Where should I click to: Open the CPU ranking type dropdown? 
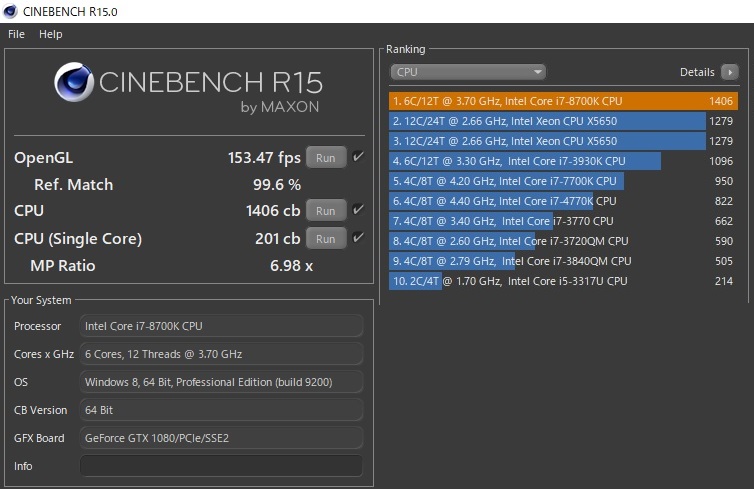468,72
